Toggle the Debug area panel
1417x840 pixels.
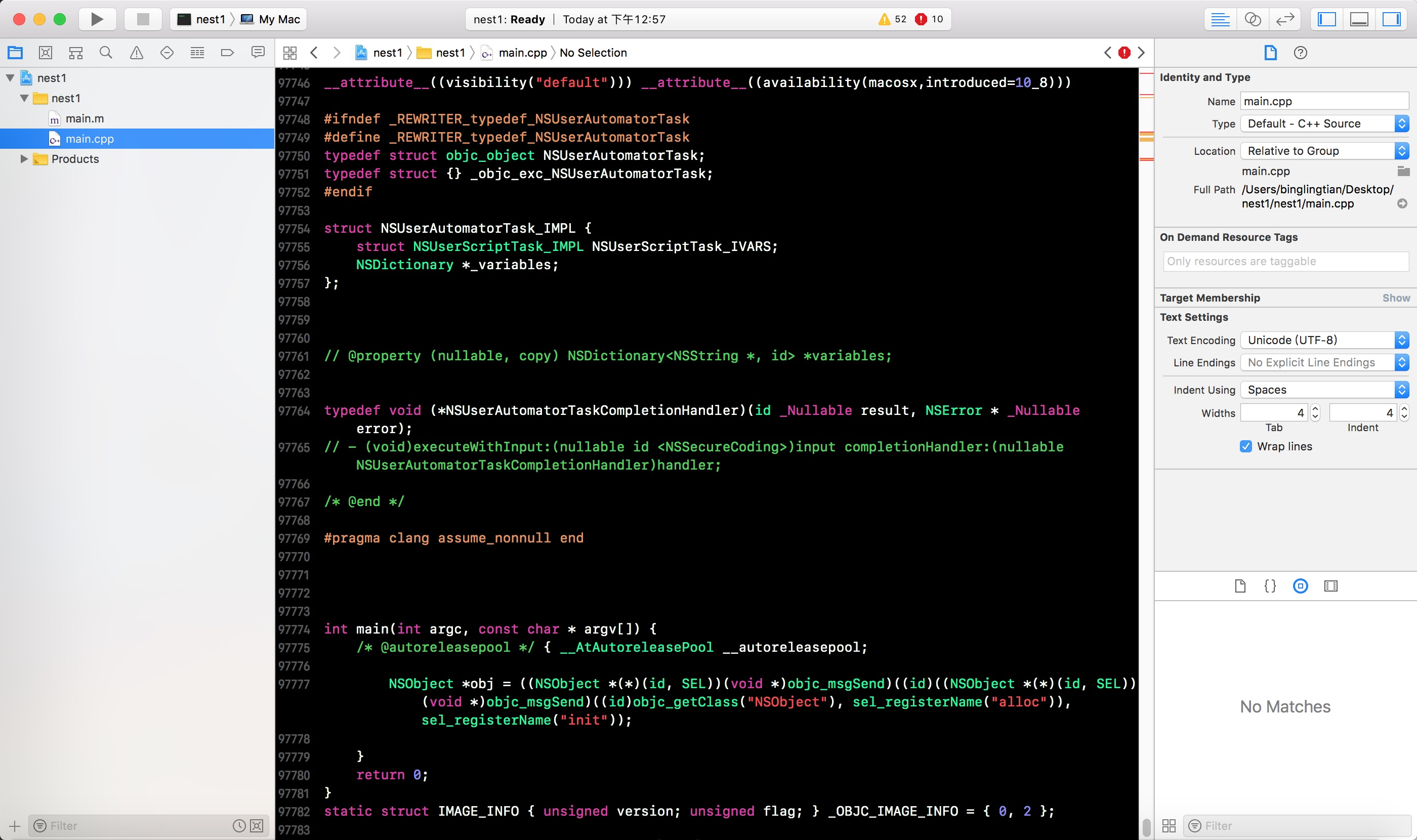(1359, 19)
